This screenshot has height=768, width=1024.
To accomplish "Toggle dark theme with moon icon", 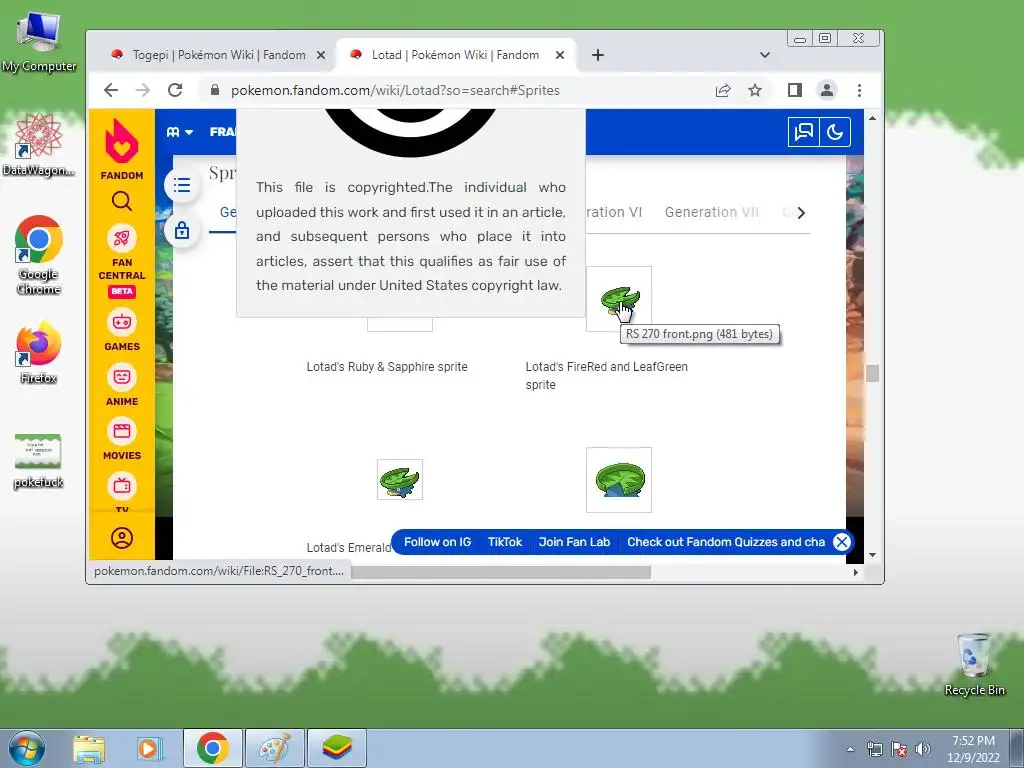I will (835, 133).
